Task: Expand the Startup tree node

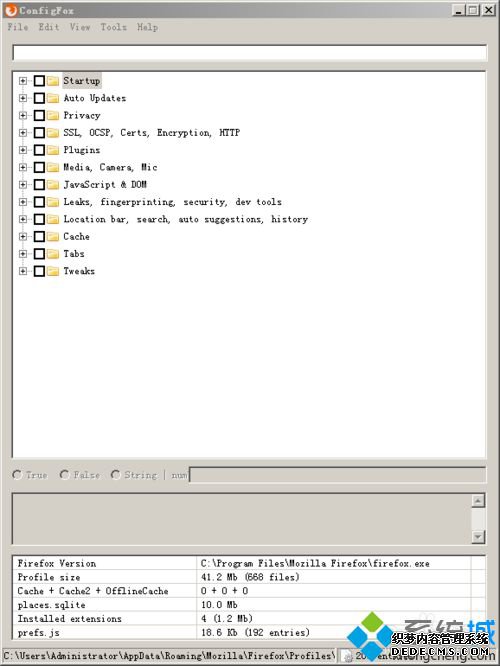Action: click(x=23, y=81)
